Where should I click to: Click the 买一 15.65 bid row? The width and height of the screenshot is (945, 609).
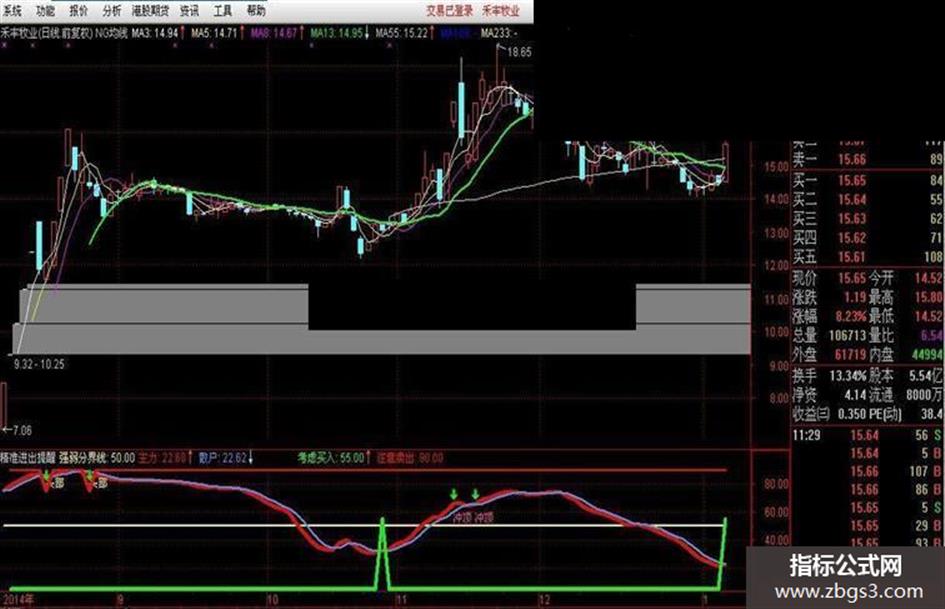(867, 180)
